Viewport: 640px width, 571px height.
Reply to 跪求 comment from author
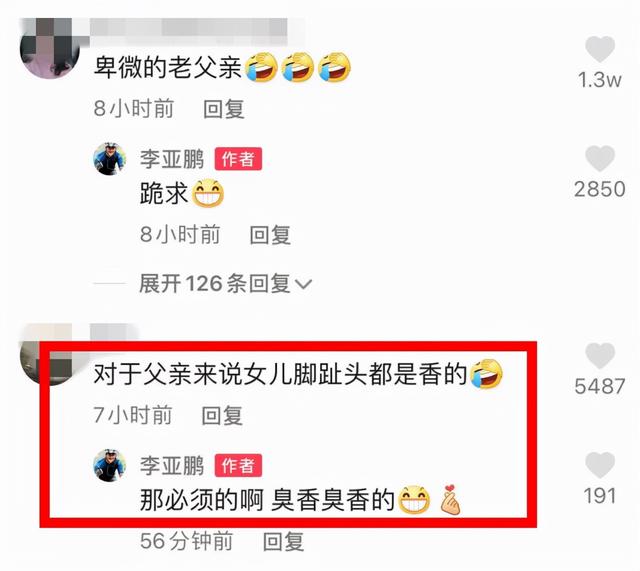point(270,235)
